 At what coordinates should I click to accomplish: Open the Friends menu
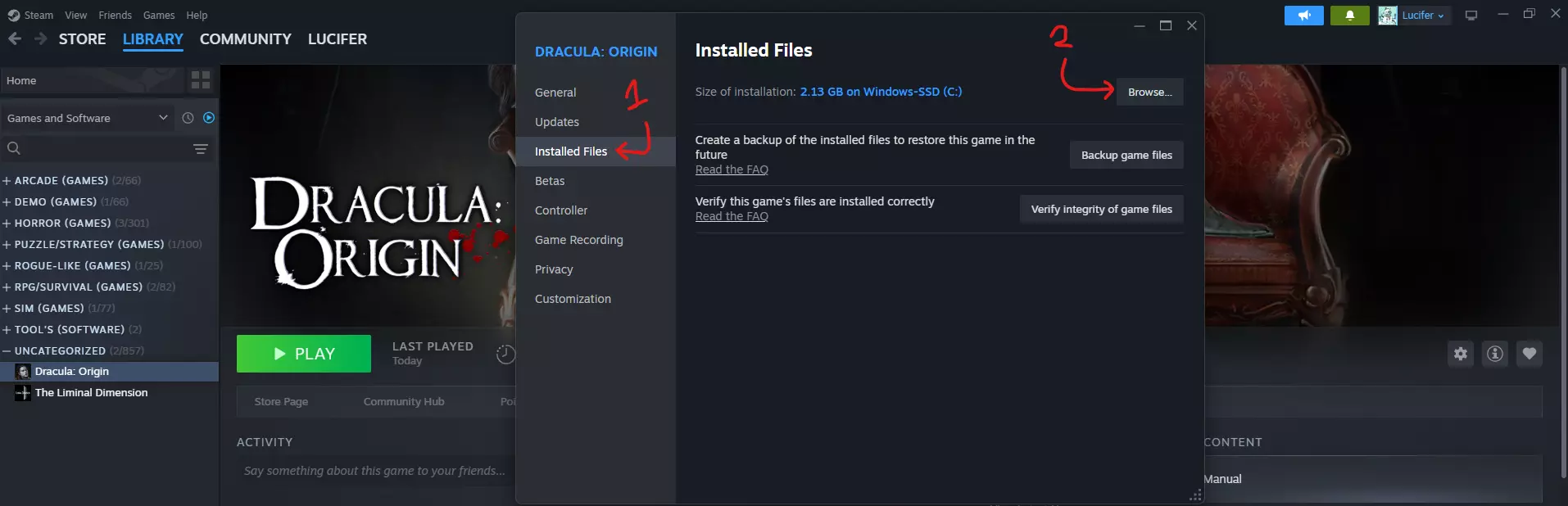[x=115, y=15]
